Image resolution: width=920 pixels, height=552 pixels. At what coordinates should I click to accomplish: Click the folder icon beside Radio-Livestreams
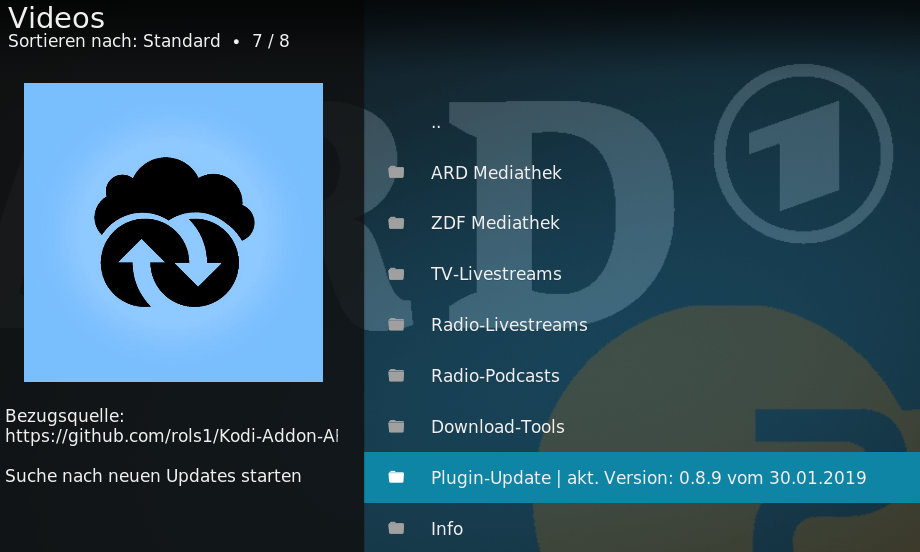[396, 324]
